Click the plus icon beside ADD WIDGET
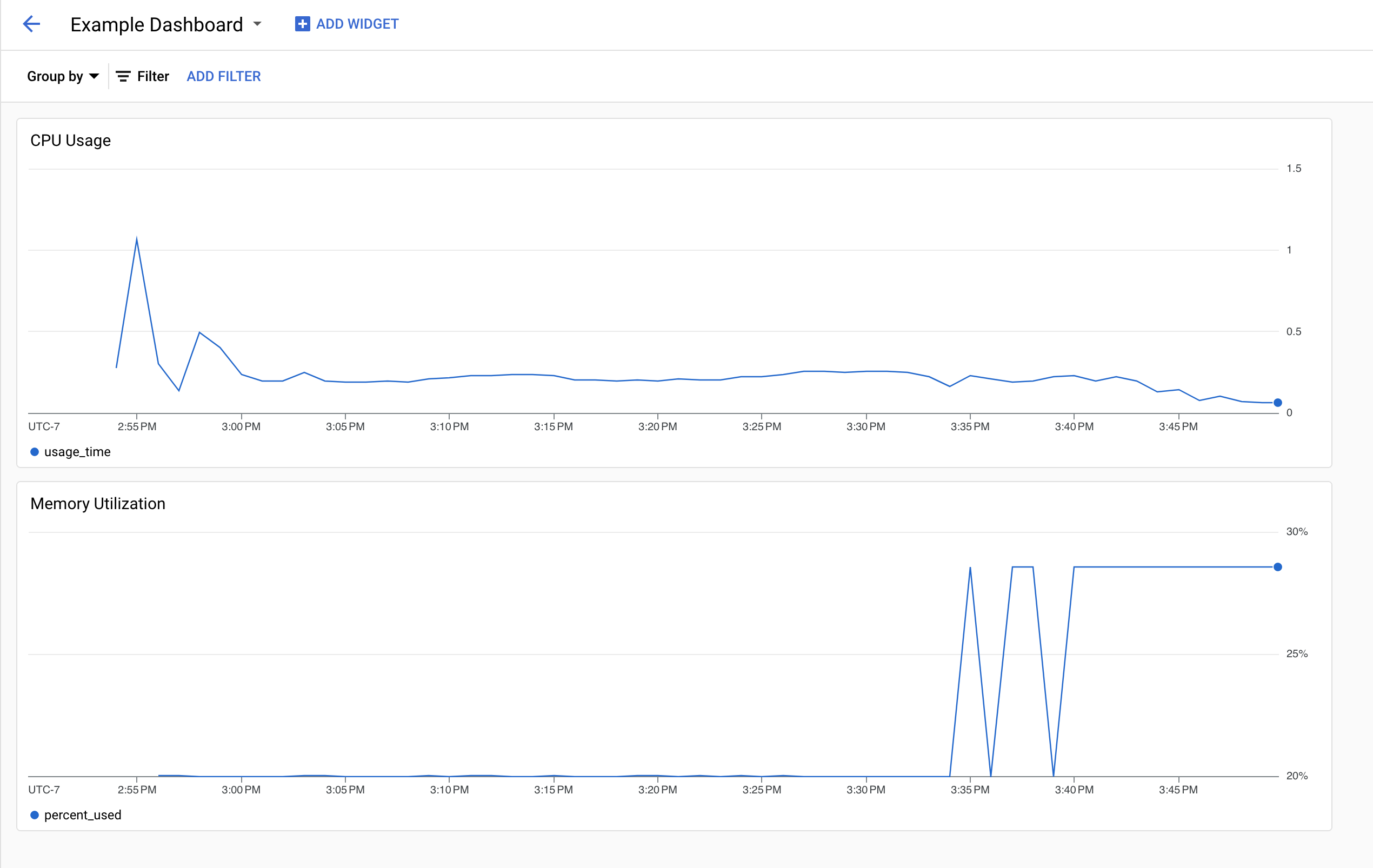Viewport: 1373px width, 868px height. (x=302, y=24)
